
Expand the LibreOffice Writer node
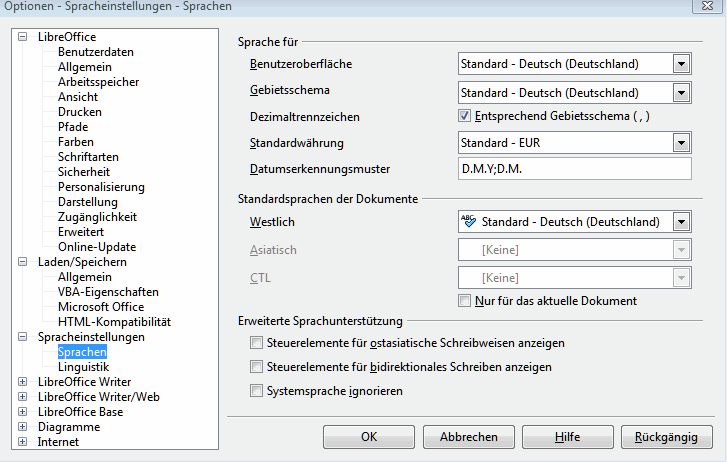tap(22, 382)
